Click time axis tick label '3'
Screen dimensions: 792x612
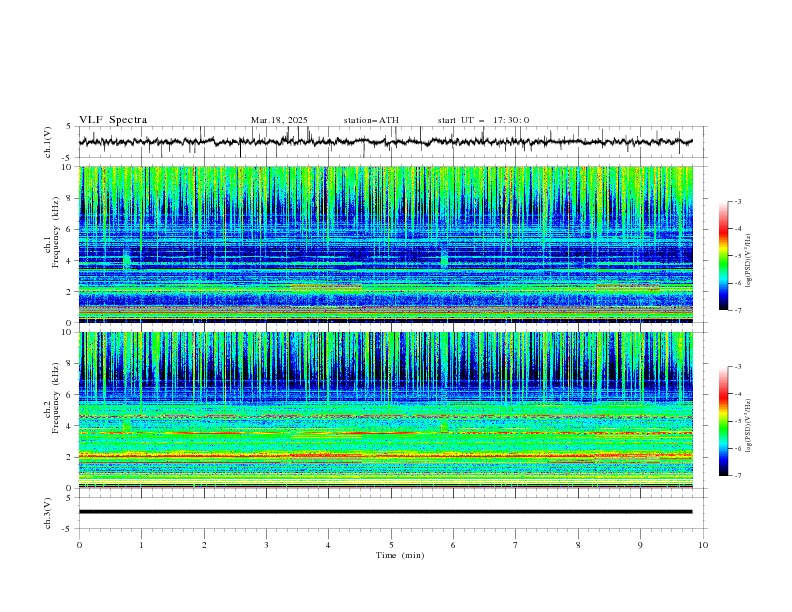[266, 545]
